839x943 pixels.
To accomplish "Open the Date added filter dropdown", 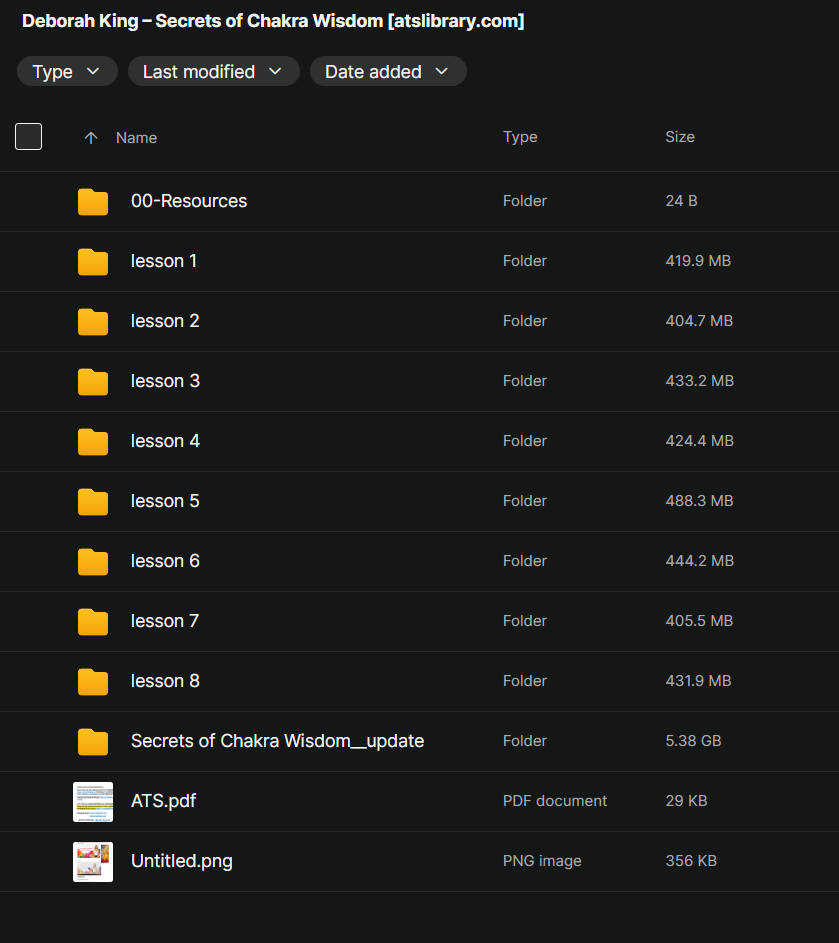I will [388, 72].
